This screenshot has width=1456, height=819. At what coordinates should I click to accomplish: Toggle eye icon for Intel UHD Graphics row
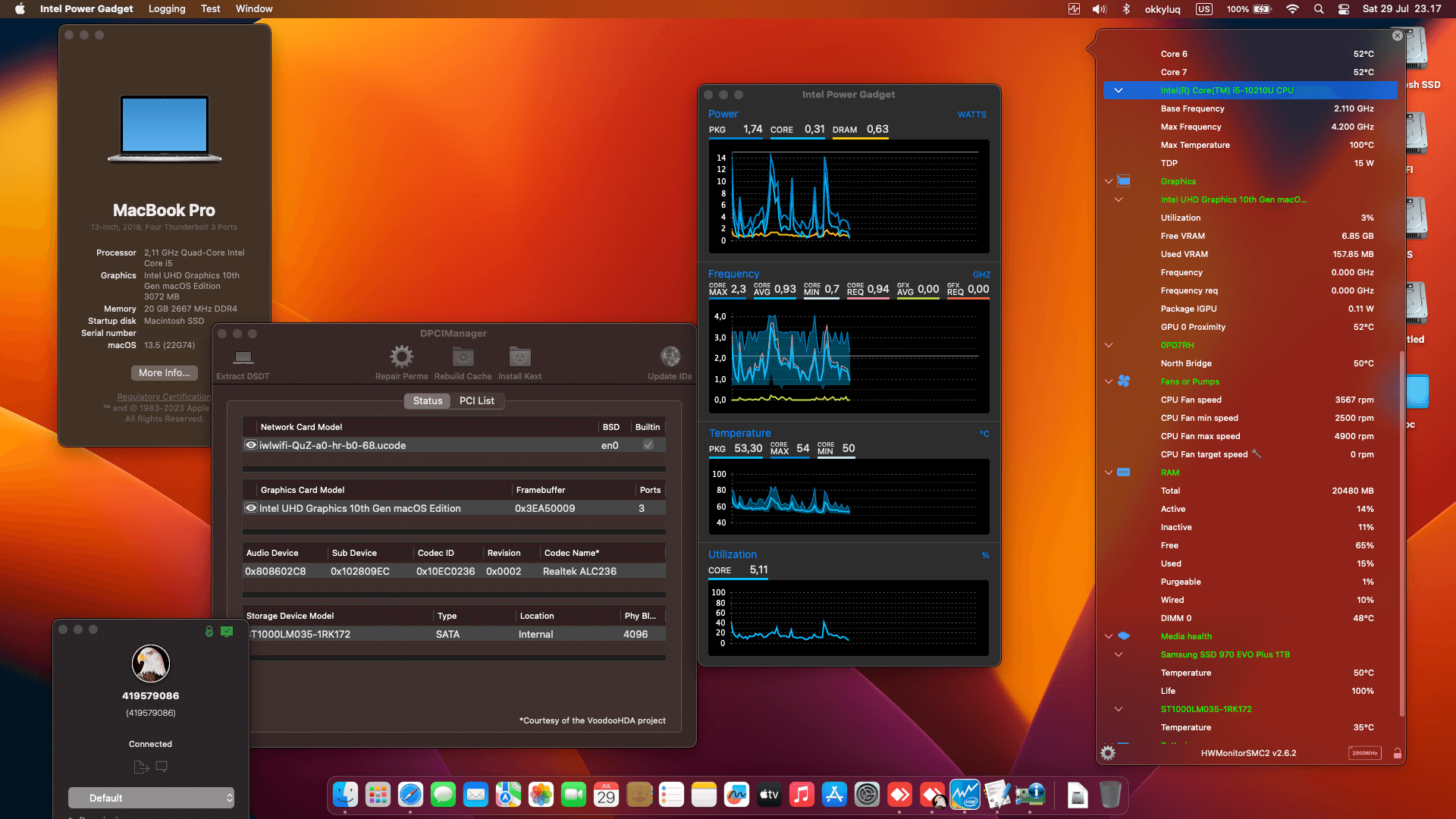coord(251,508)
